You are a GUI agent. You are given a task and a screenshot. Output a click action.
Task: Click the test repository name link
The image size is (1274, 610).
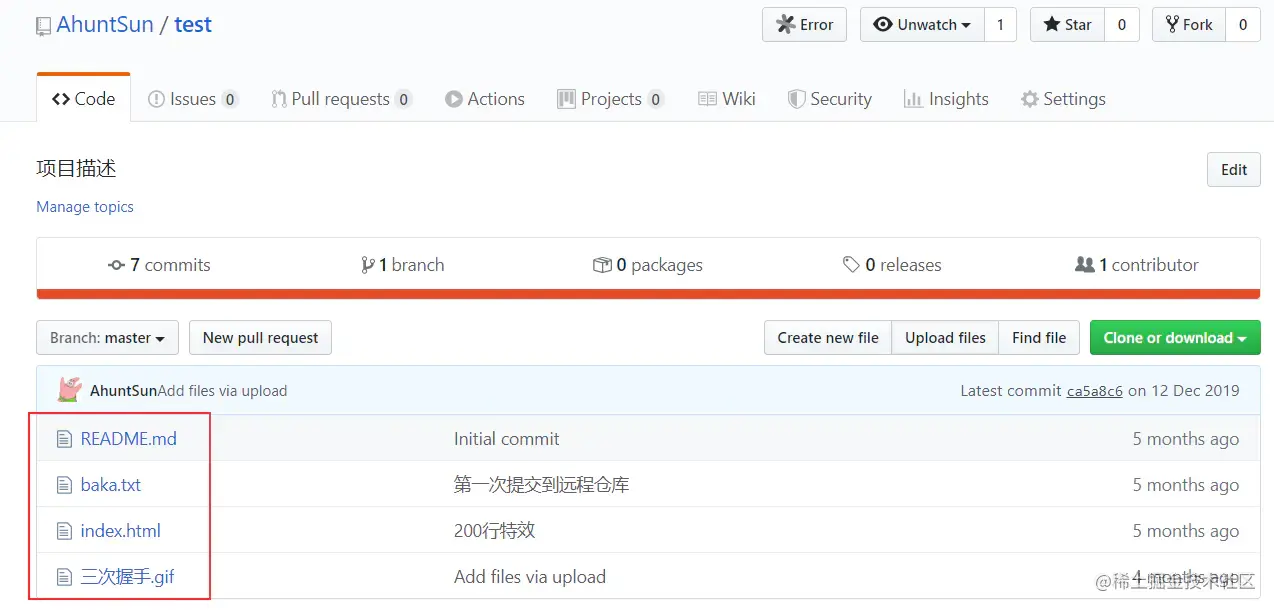click(x=193, y=25)
